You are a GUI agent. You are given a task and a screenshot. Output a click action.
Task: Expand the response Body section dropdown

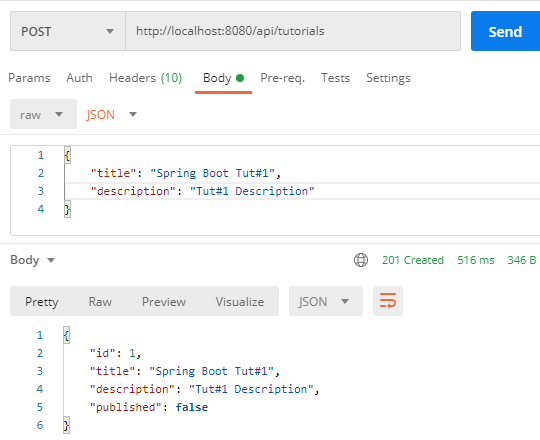click(33, 260)
